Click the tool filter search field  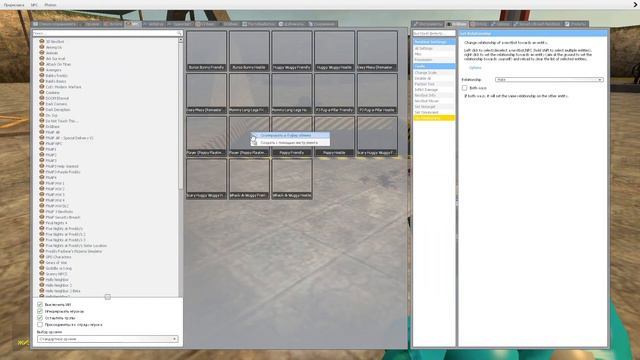point(434,33)
